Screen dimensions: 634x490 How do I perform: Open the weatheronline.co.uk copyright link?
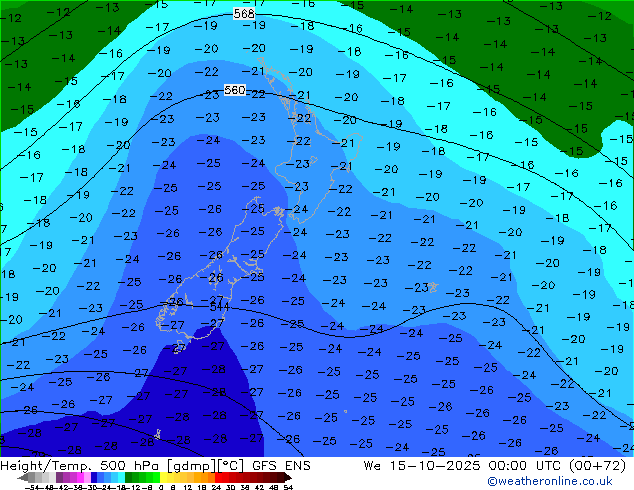(550, 481)
